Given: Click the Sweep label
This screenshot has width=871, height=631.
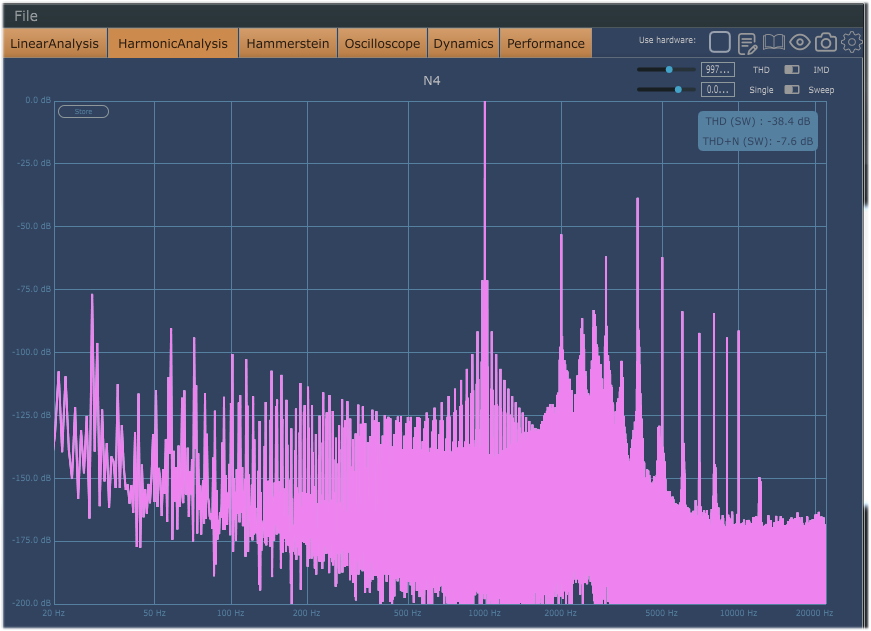Looking at the screenshot, I should pos(821,90).
